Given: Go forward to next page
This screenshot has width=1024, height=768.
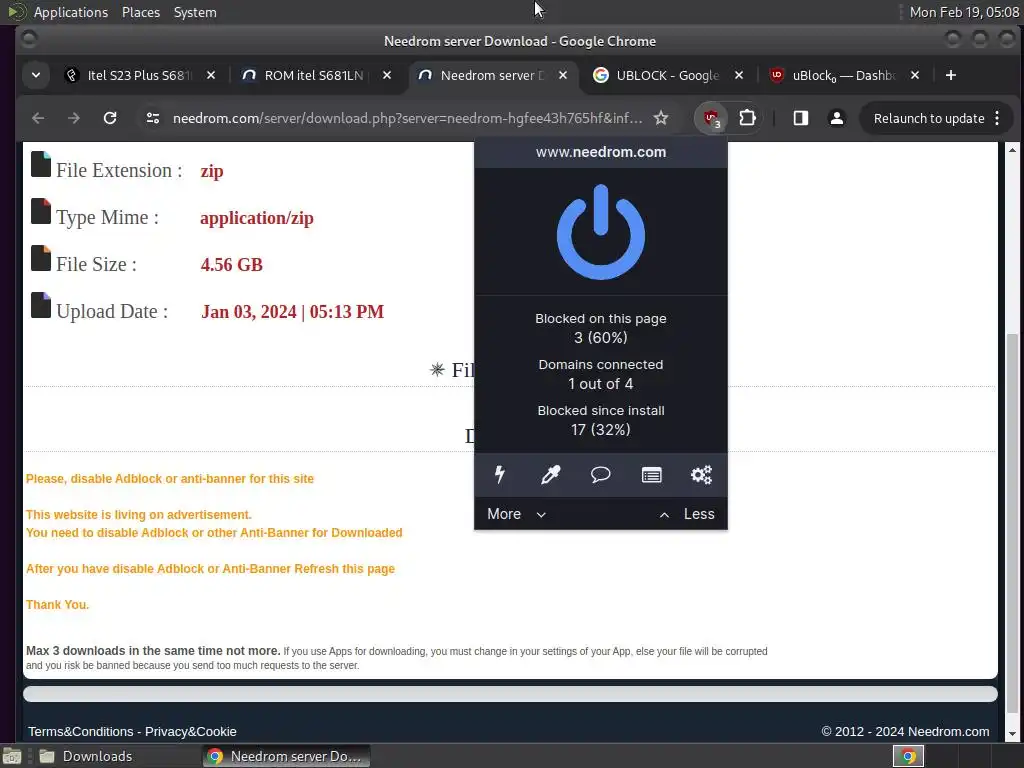Looking at the screenshot, I should pos(74,118).
